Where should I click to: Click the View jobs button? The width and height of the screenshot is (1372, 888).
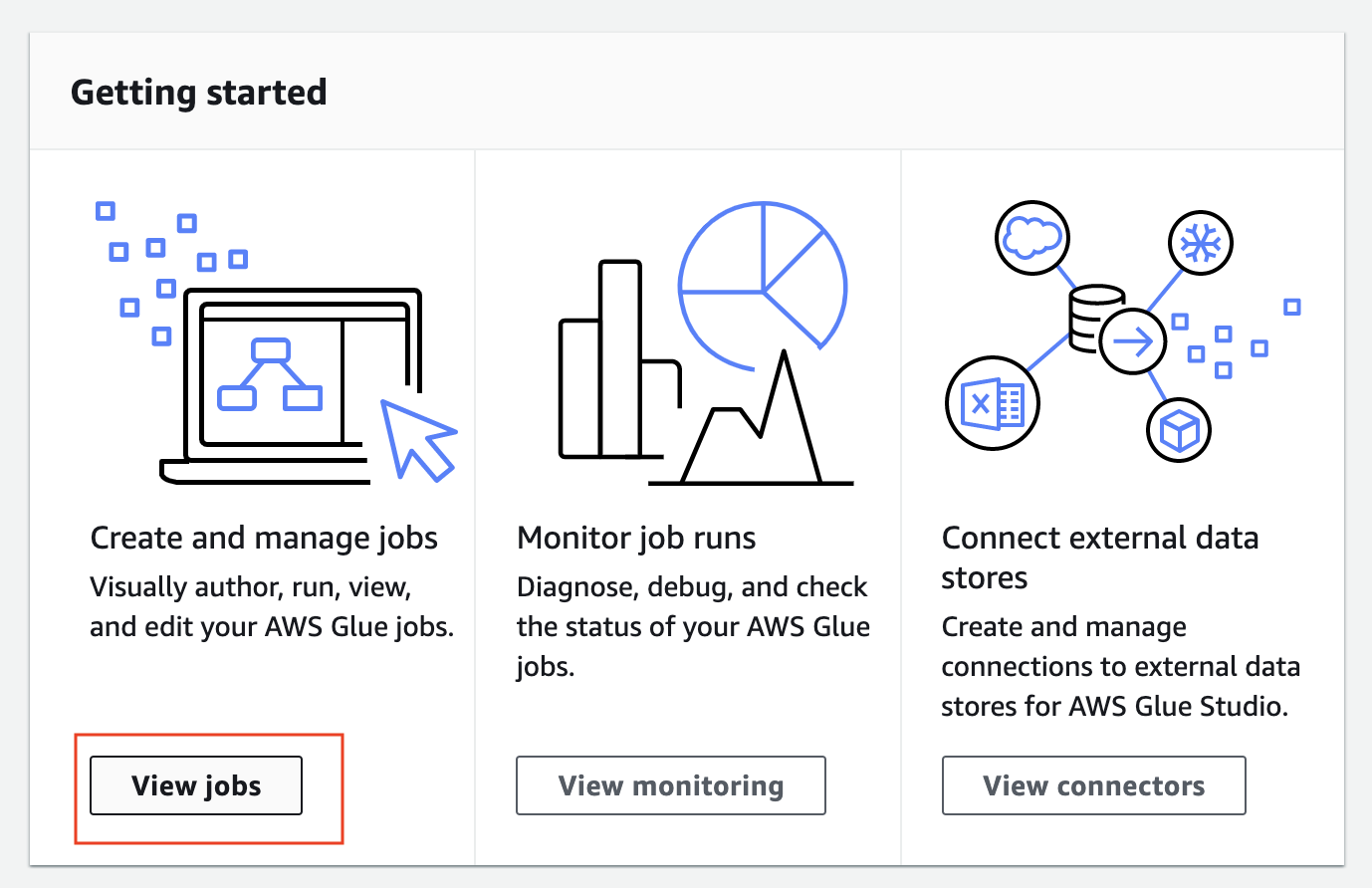[x=196, y=785]
